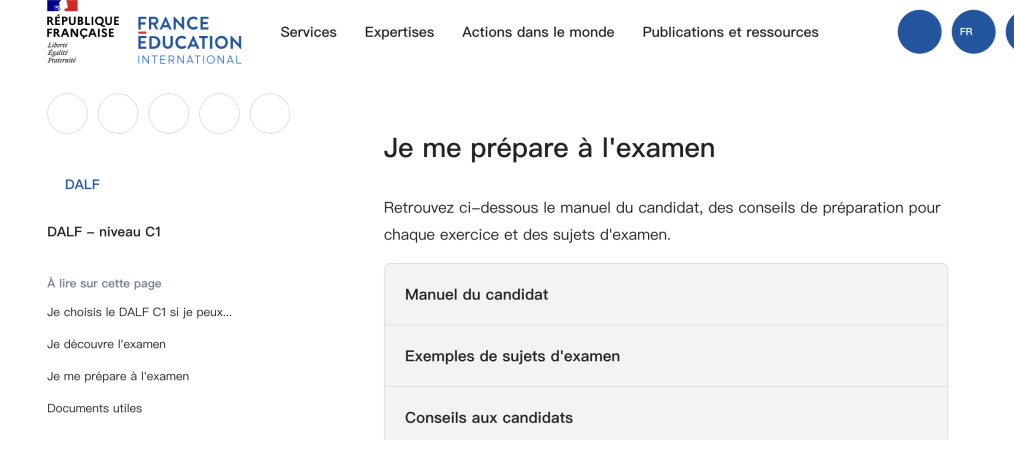This screenshot has height=456, width=1014.
Task: Select 'Je me prépare à l'examen' sidebar link
Action: pyautogui.click(x=118, y=376)
